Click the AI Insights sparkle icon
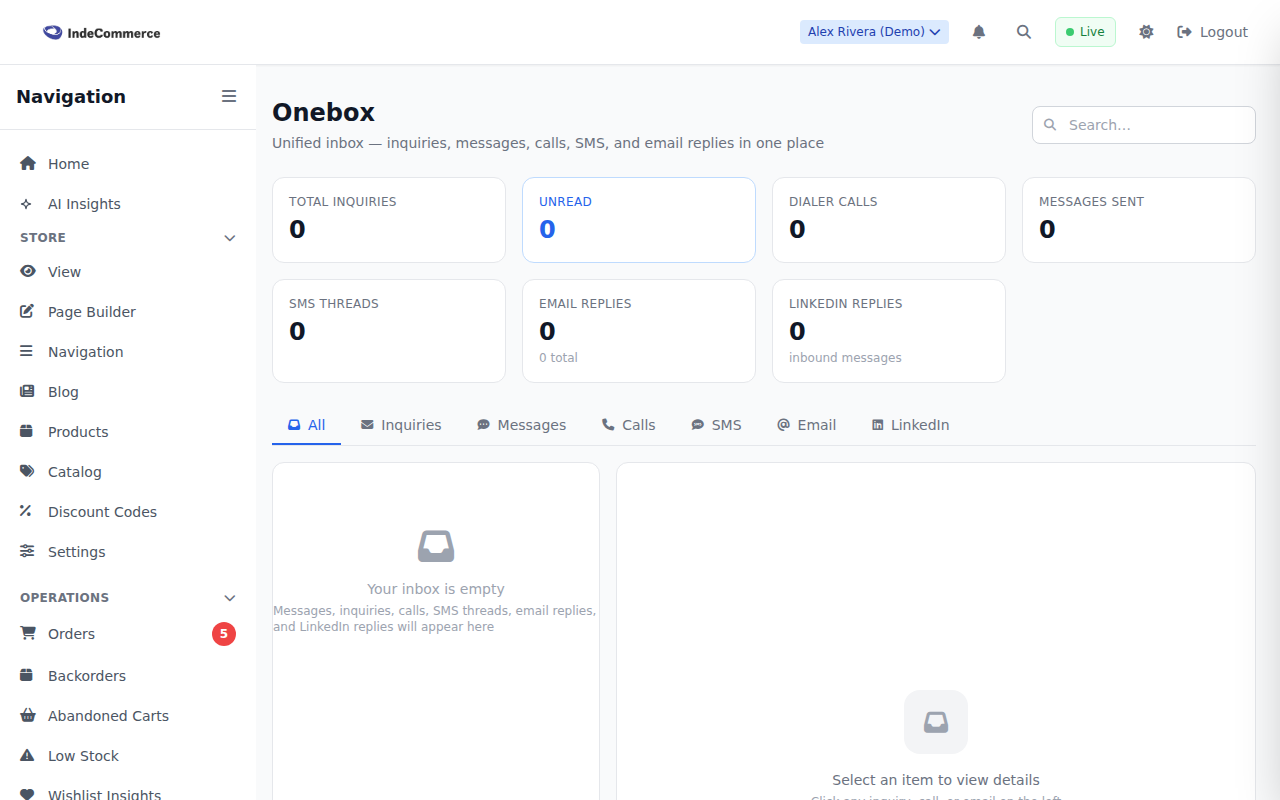 27,204
